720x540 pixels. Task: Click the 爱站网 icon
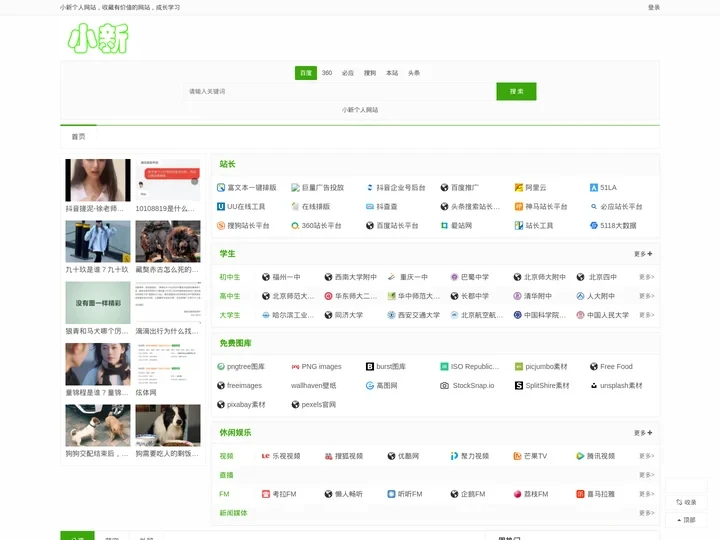pyautogui.click(x=444, y=225)
